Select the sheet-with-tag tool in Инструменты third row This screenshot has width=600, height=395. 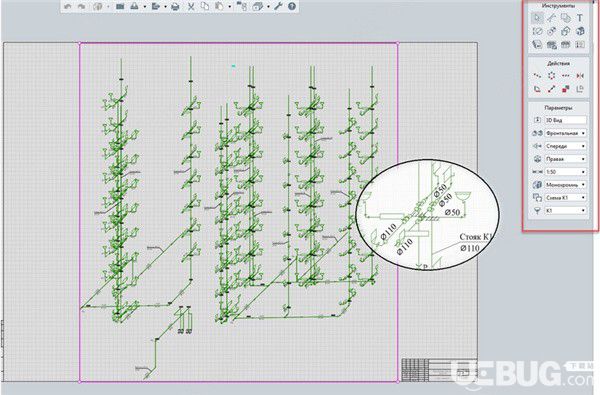point(537,45)
